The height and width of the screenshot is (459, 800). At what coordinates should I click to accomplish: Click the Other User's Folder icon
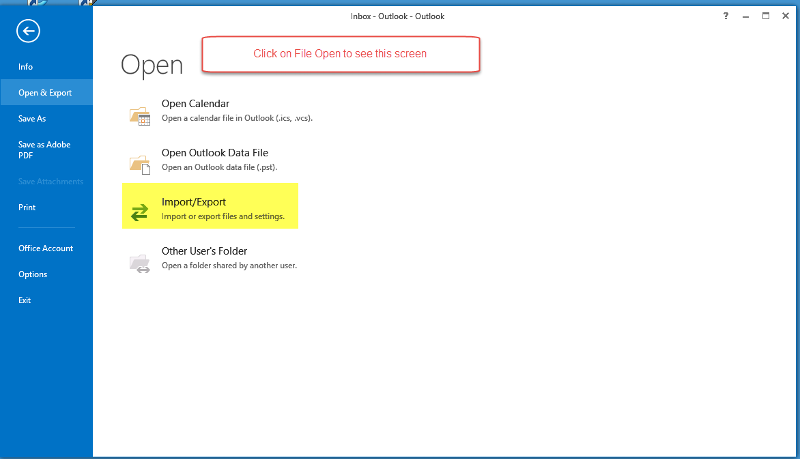[x=140, y=264]
